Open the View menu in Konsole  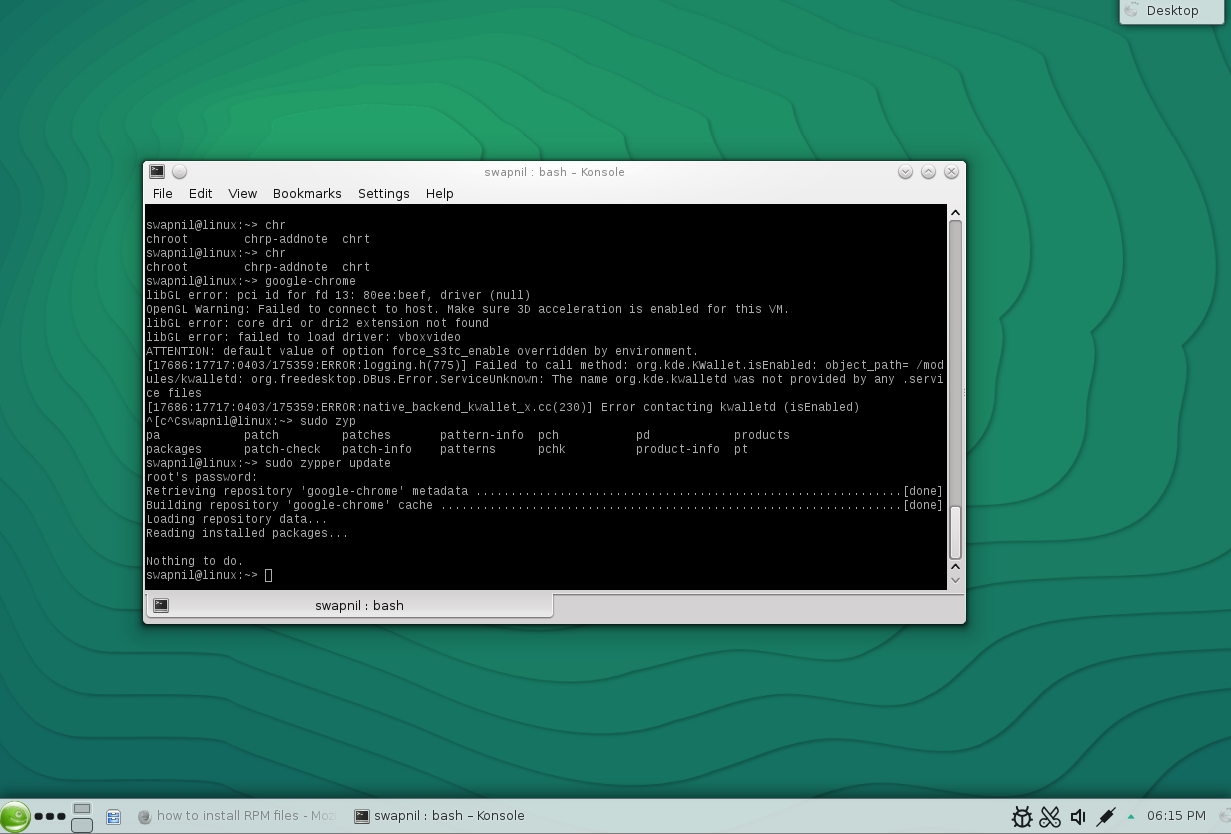click(243, 194)
